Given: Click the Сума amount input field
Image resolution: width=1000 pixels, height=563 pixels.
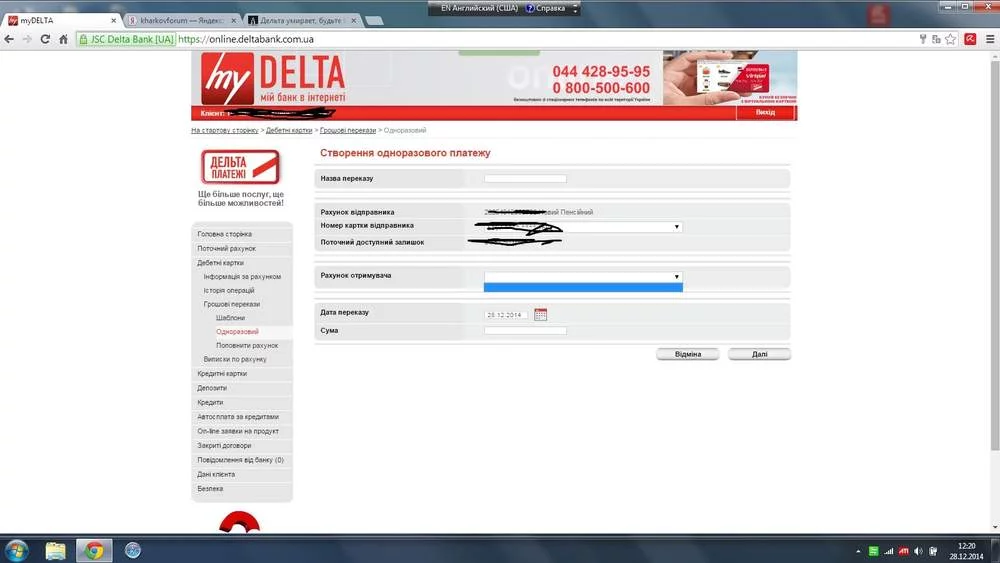Looking at the screenshot, I should click(525, 330).
